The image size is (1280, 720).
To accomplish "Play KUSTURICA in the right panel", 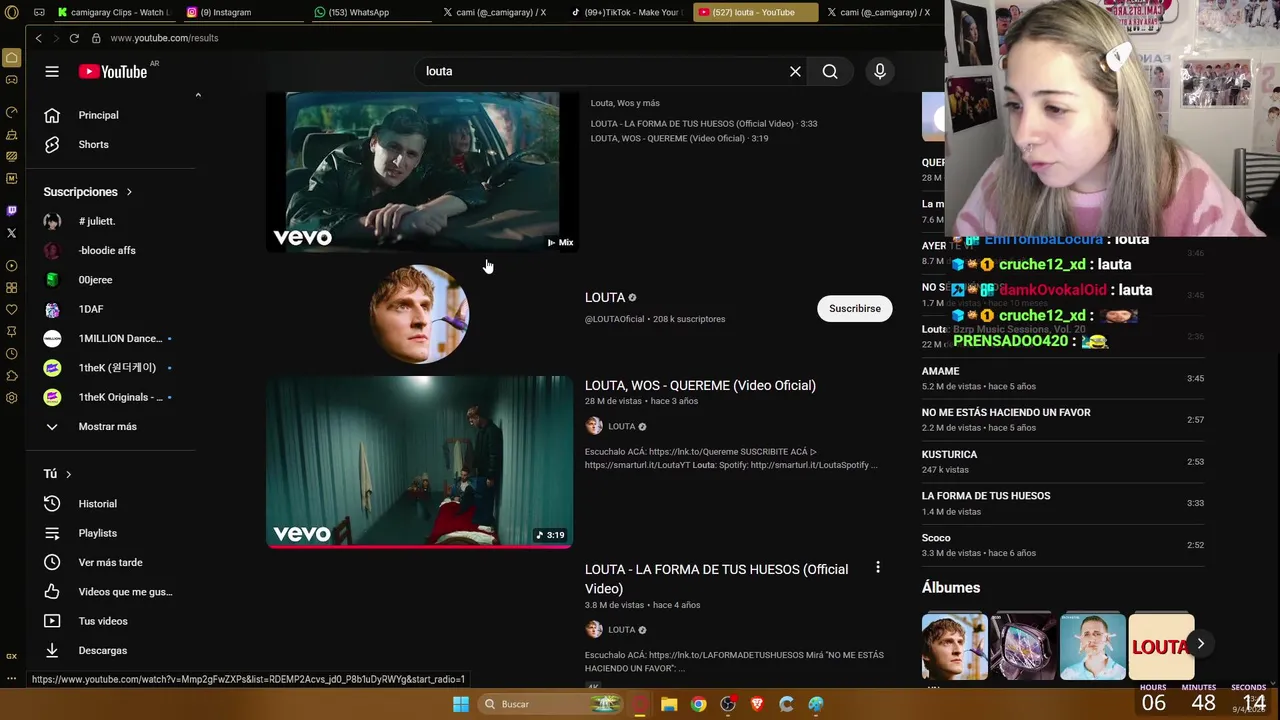I will [x=1062, y=461].
